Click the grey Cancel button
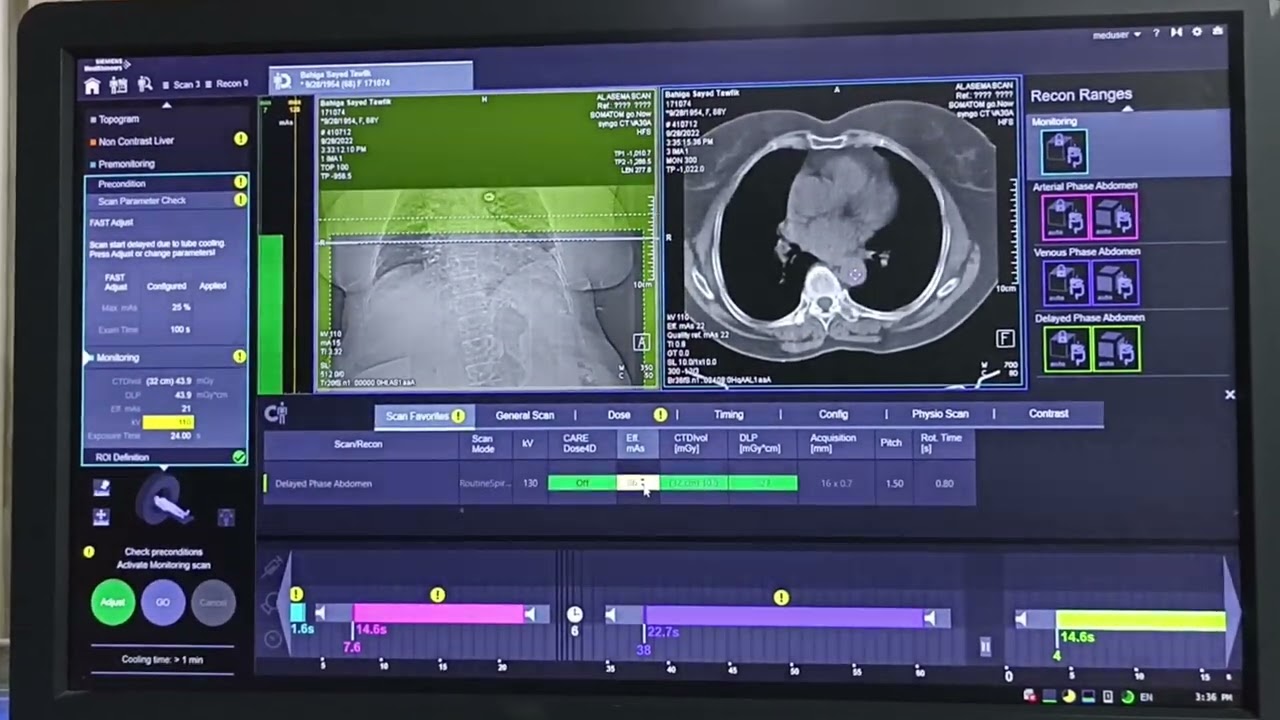Screen dimensions: 1280x720 pyautogui.click(x=213, y=602)
